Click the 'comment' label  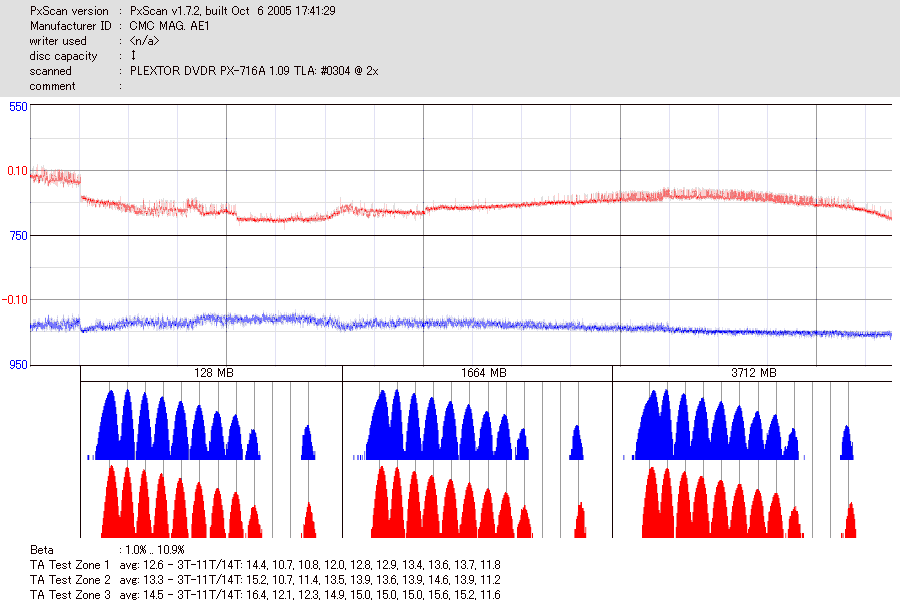pos(52,86)
